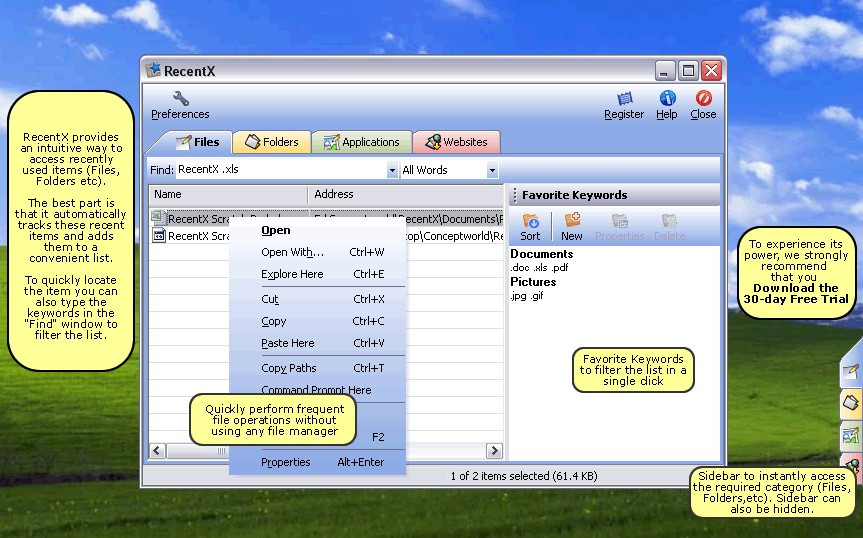Select Copy Paths from context menu
863x538 pixels.
317,368
